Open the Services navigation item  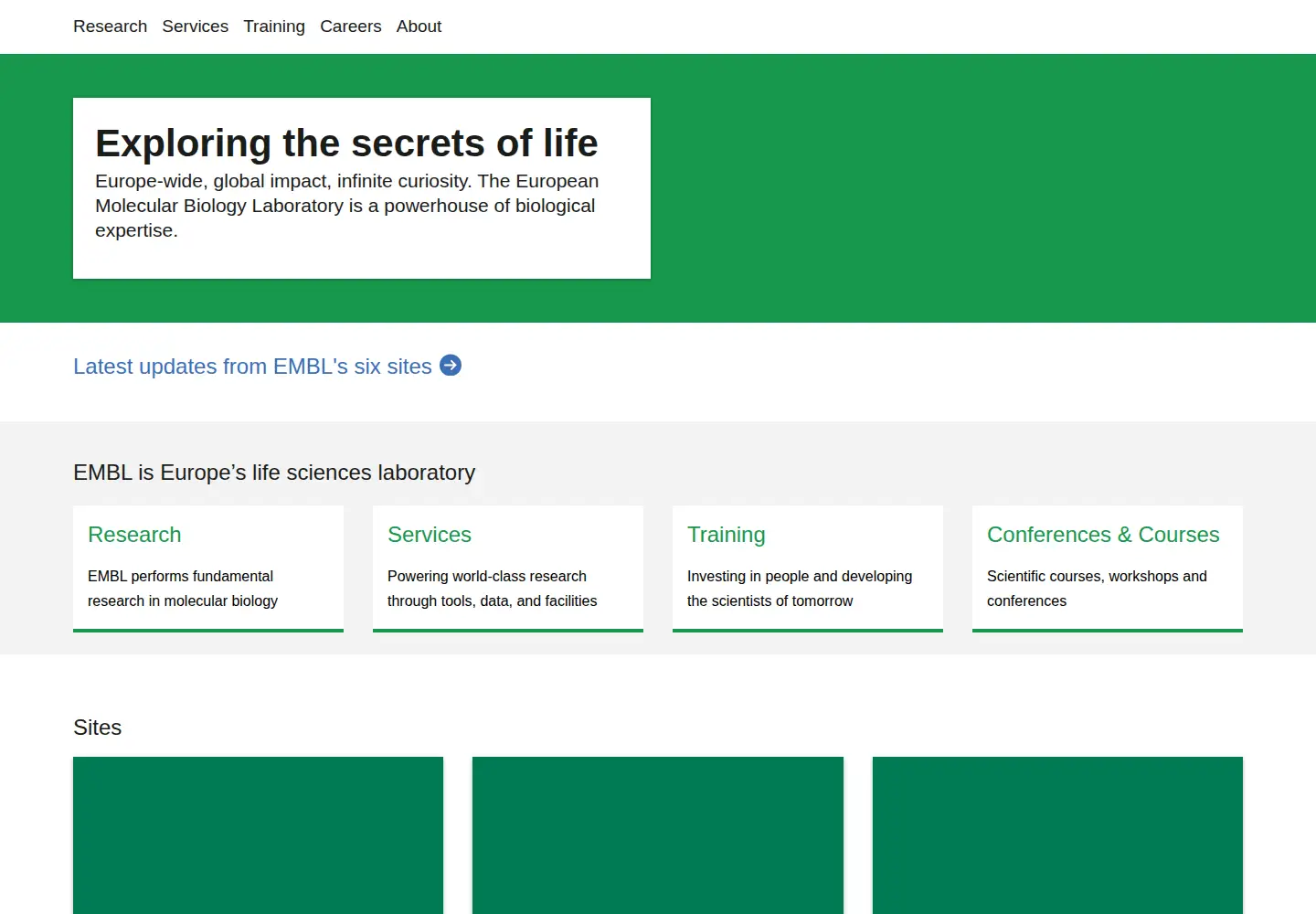pos(195,27)
